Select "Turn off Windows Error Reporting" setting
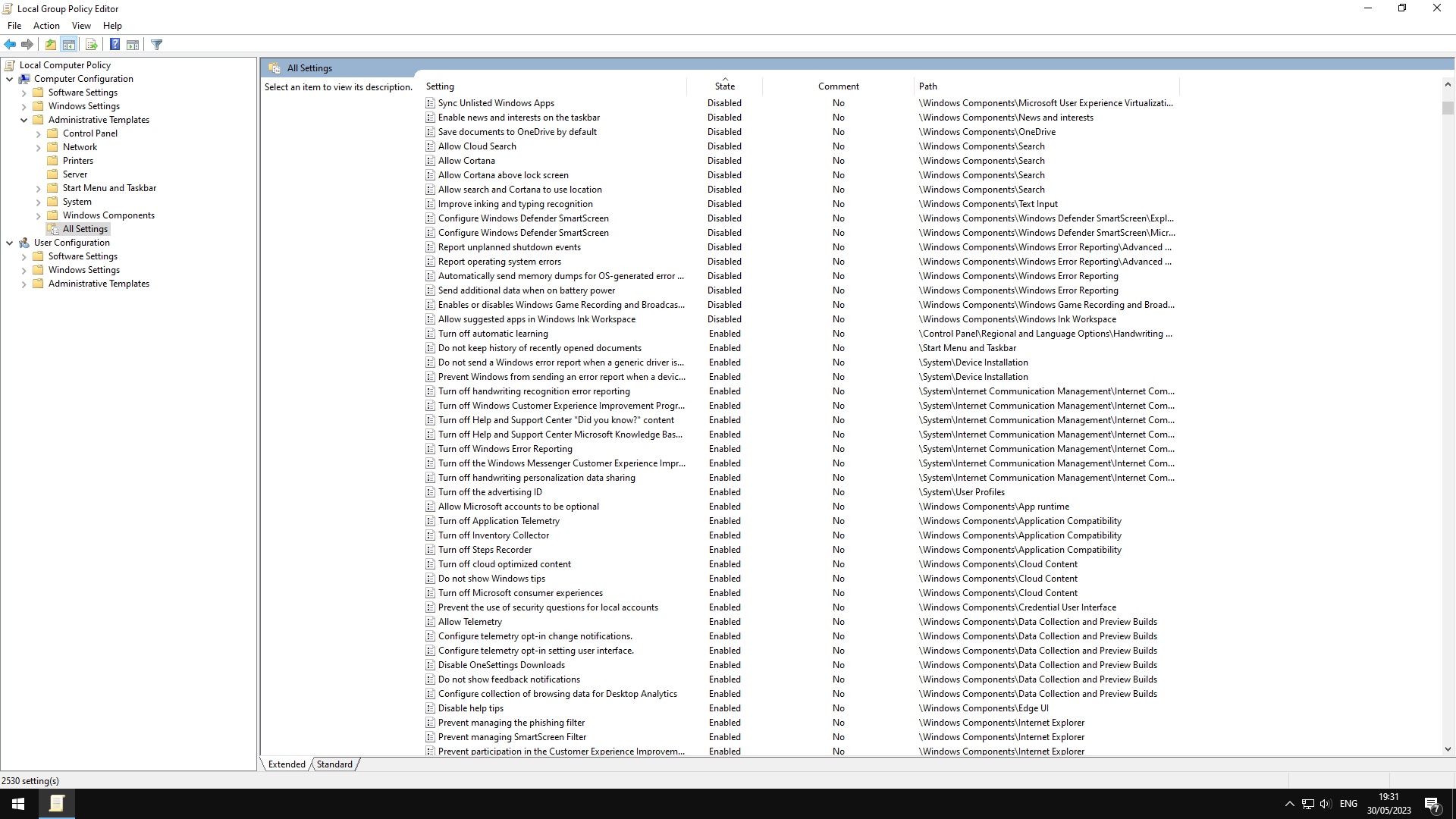This screenshot has height=819, width=1456. [505, 449]
